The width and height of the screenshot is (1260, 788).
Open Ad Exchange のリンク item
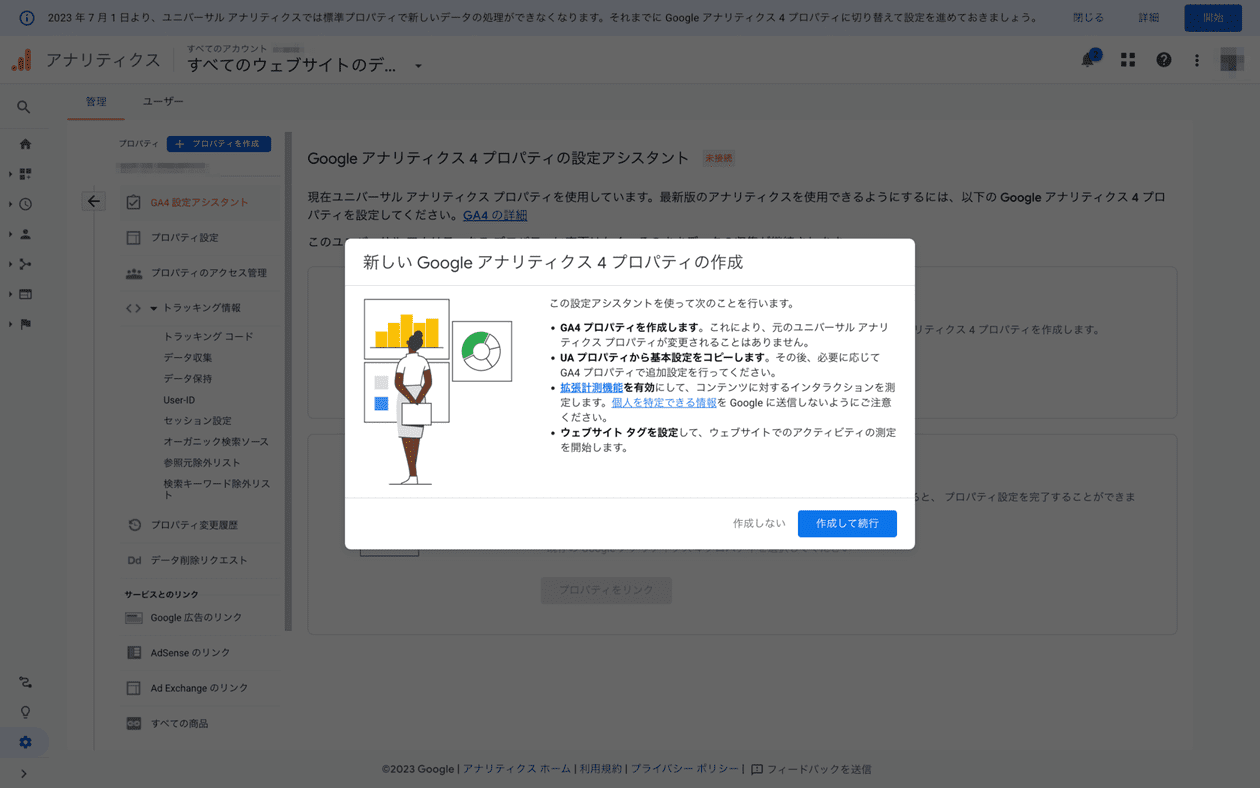pos(199,688)
